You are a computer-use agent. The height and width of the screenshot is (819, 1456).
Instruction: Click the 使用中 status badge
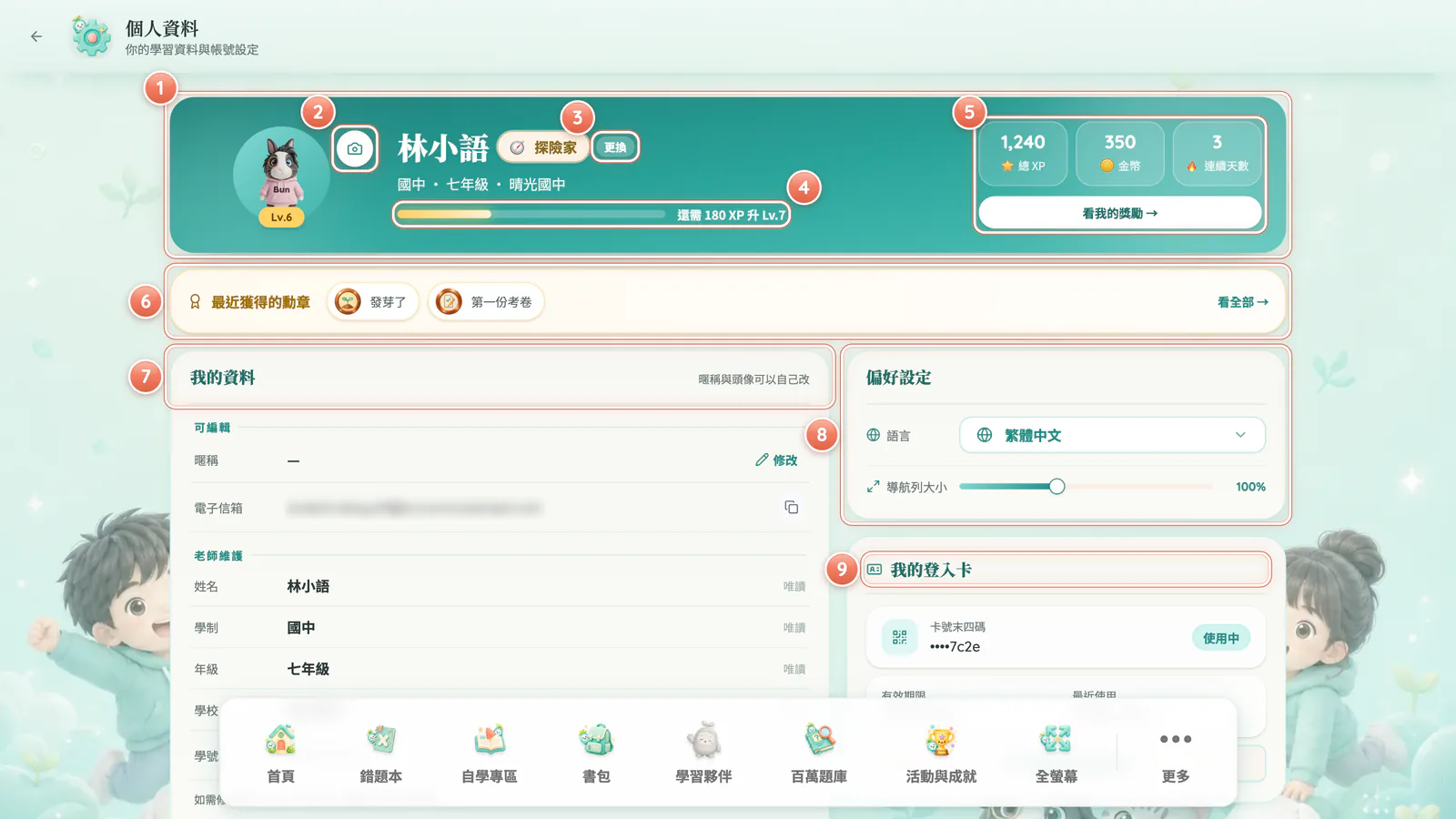[1220, 638]
